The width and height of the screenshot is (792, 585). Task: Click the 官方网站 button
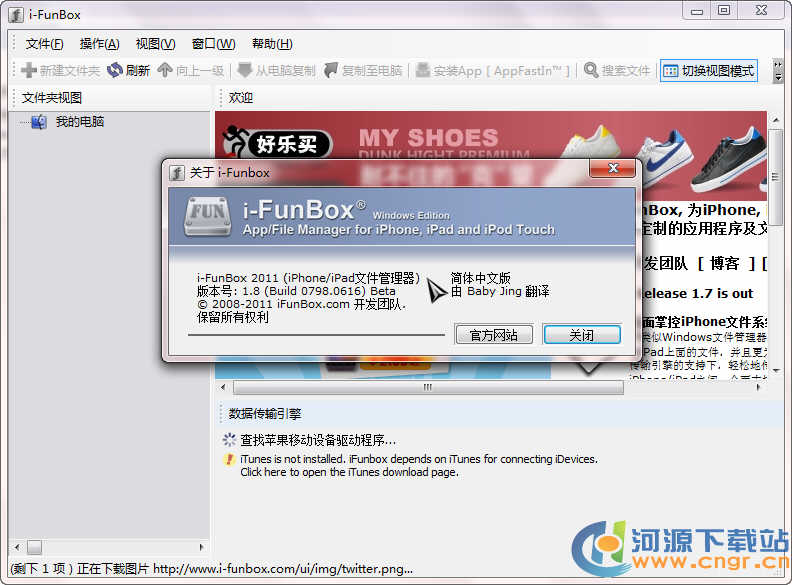pyautogui.click(x=493, y=335)
